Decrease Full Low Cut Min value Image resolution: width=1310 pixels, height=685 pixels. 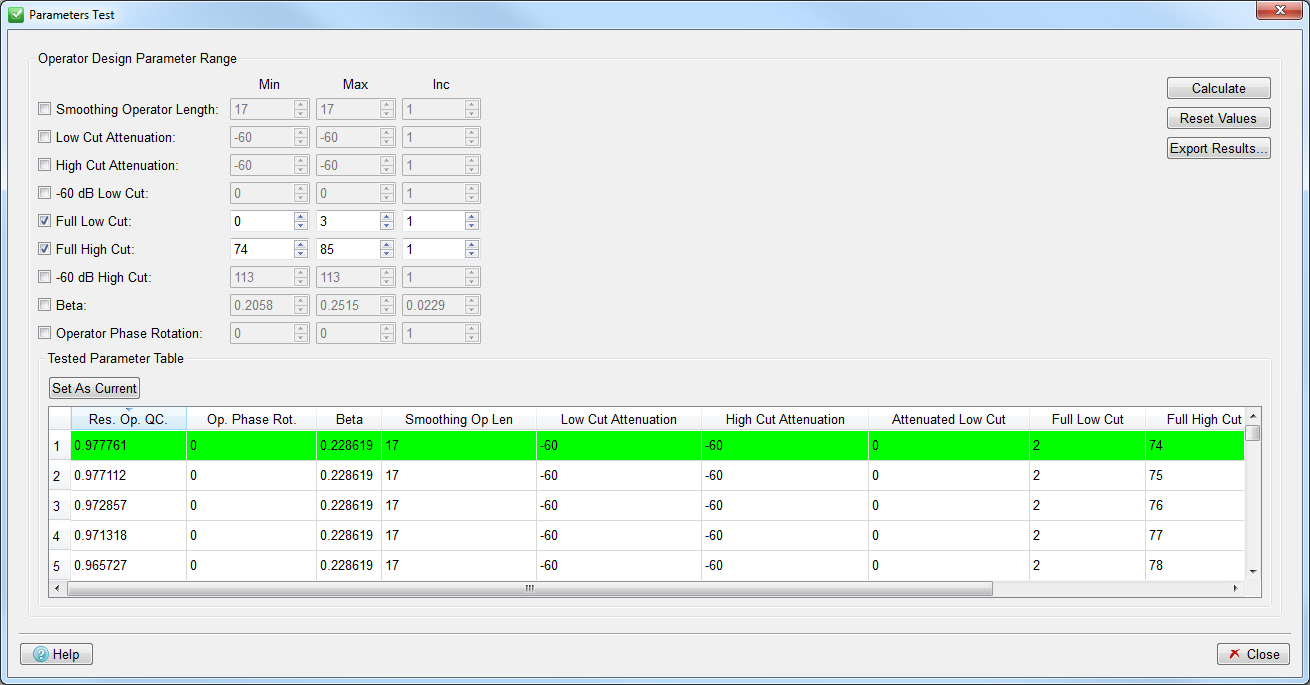[301, 226]
